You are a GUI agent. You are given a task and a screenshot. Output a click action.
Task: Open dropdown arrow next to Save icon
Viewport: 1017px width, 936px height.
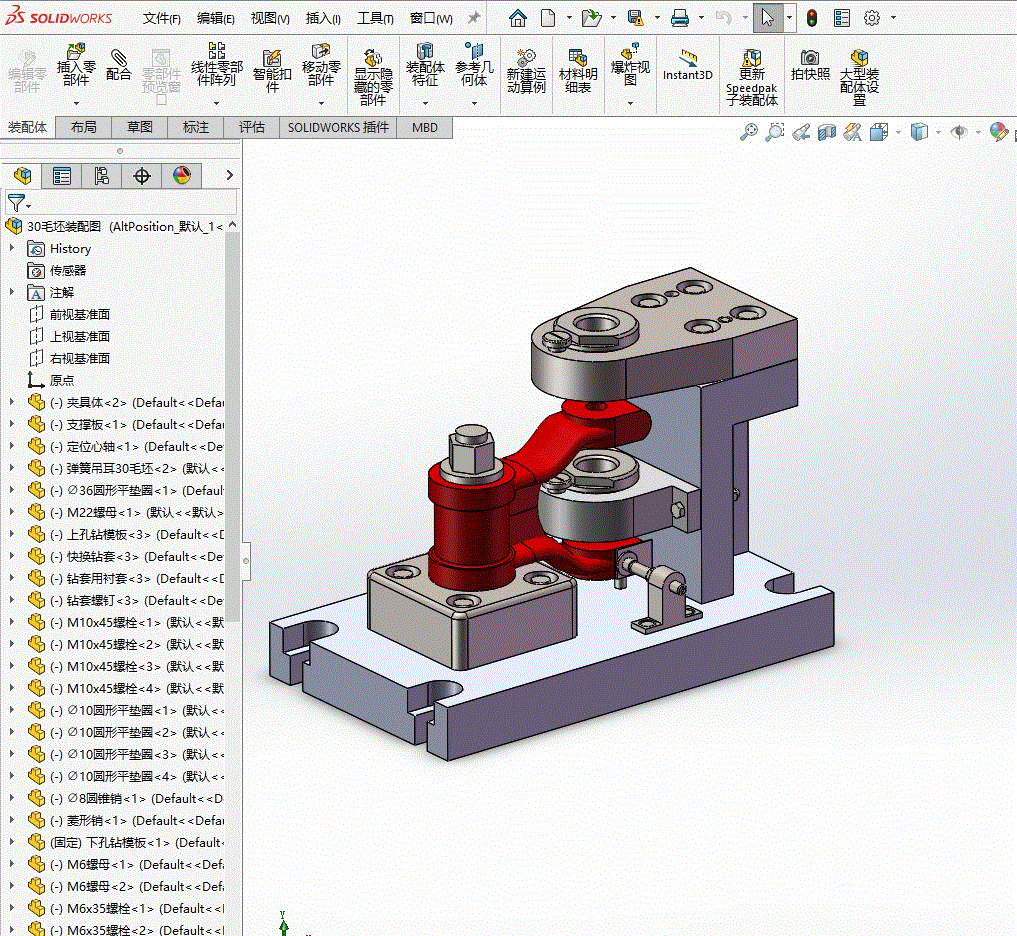[657, 18]
